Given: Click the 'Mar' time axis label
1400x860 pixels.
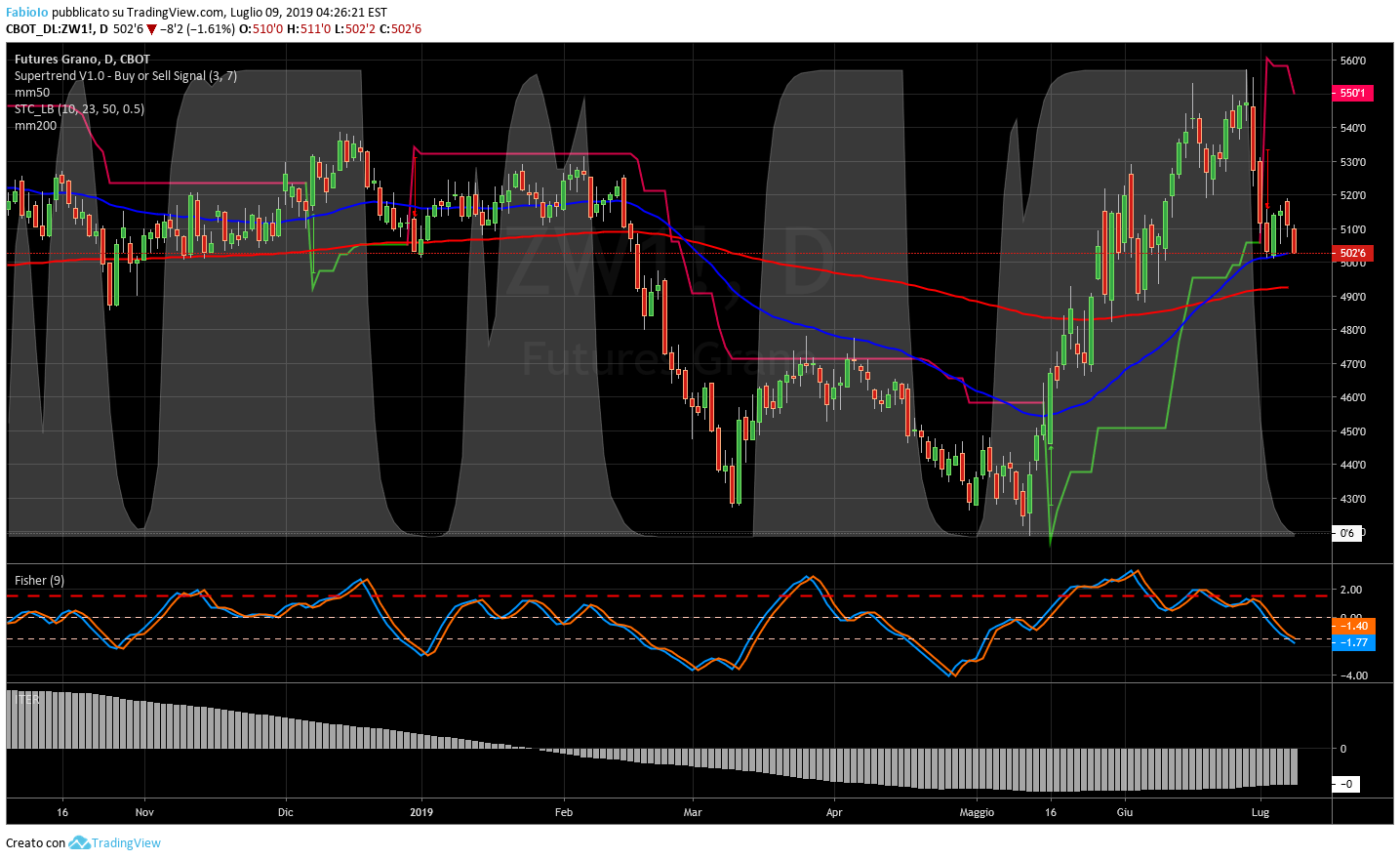Looking at the screenshot, I should coord(693,812).
